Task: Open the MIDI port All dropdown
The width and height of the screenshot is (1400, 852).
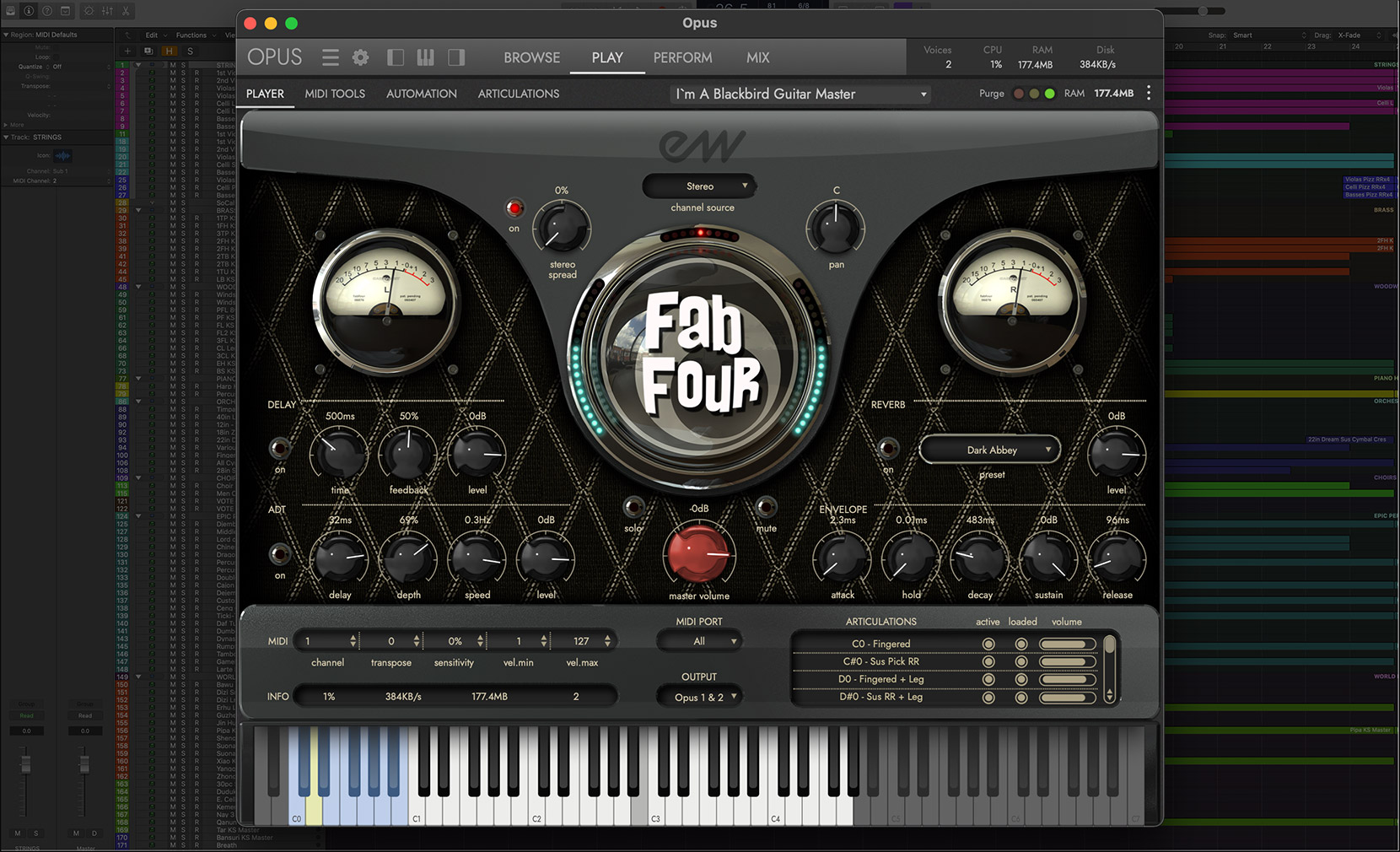Action: pyautogui.click(x=699, y=641)
